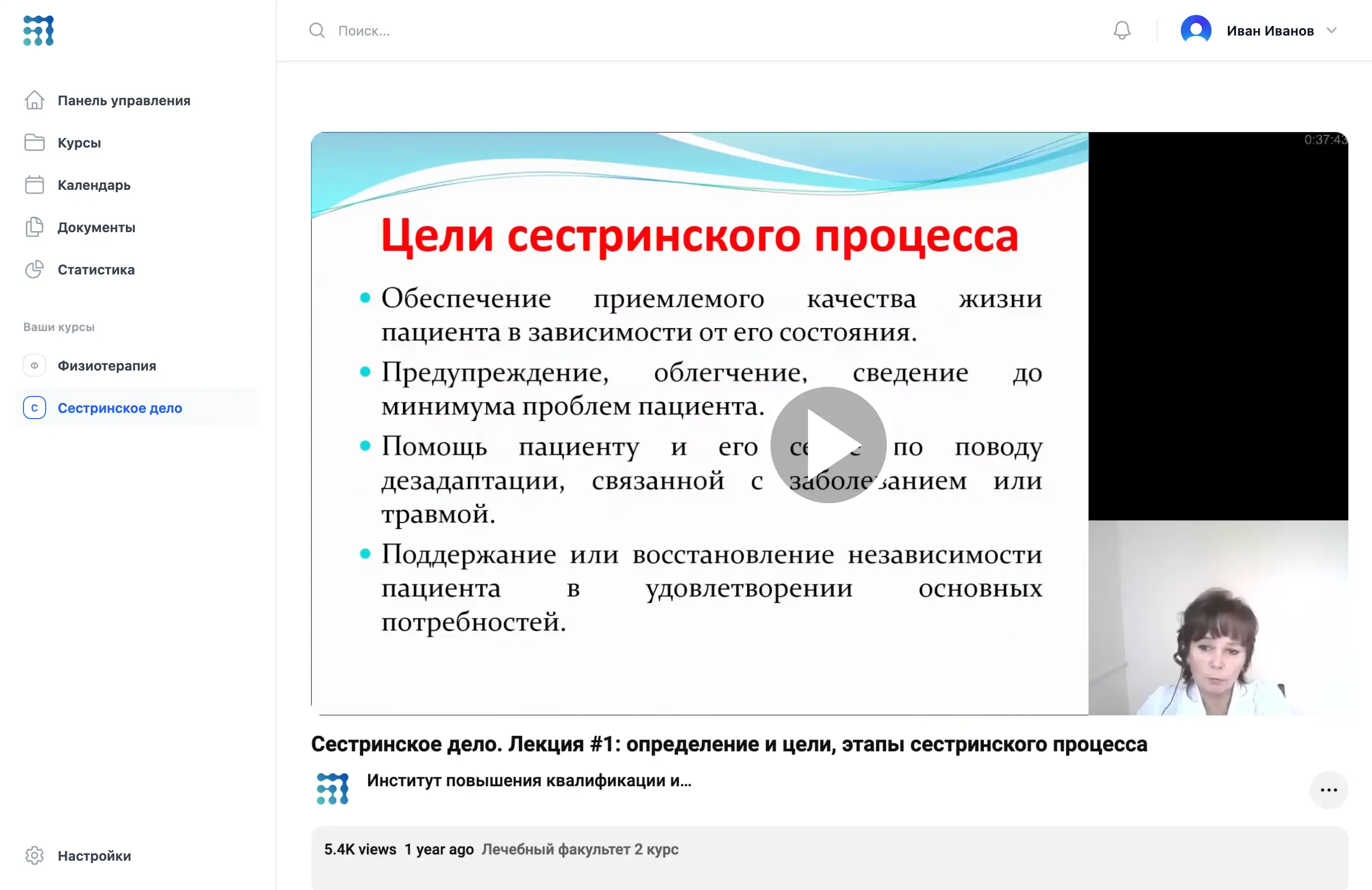
Task: Click the Физиотерапия course letter badge
Action: (x=34, y=366)
